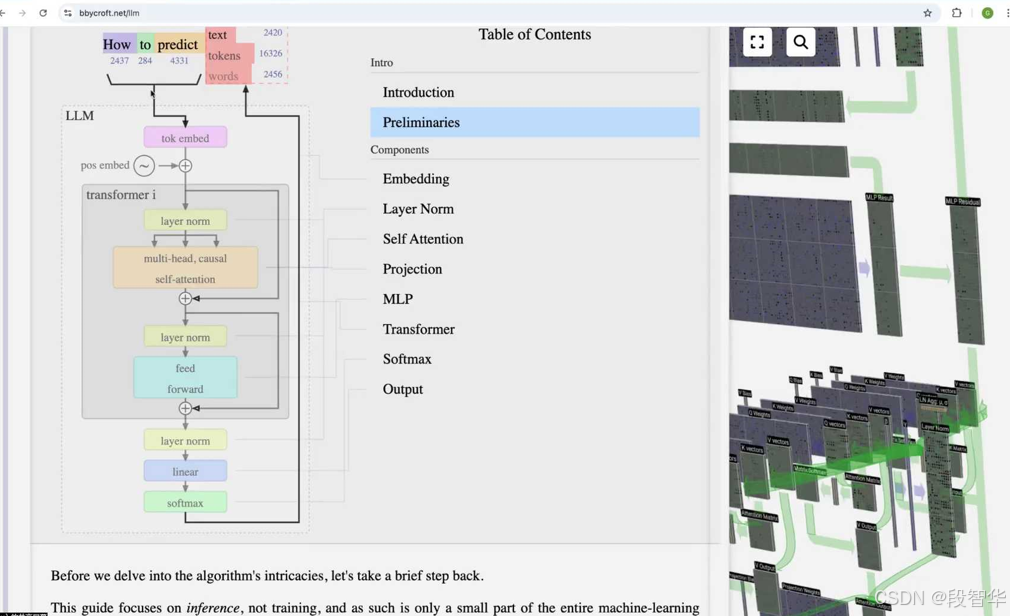Jump to the Embedding section
Image resolution: width=1010 pixels, height=616 pixels.
tap(416, 179)
